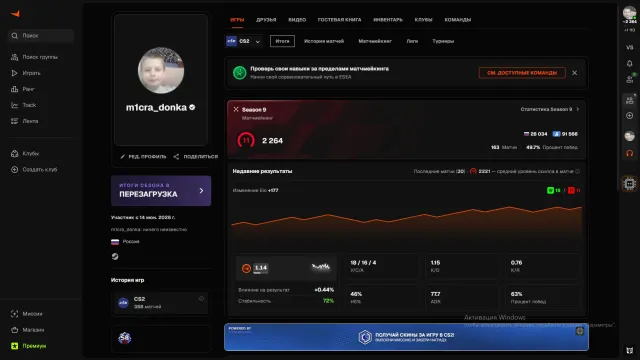Click Ред. профиль button
This screenshot has height=360, width=640.
pos(143,157)
